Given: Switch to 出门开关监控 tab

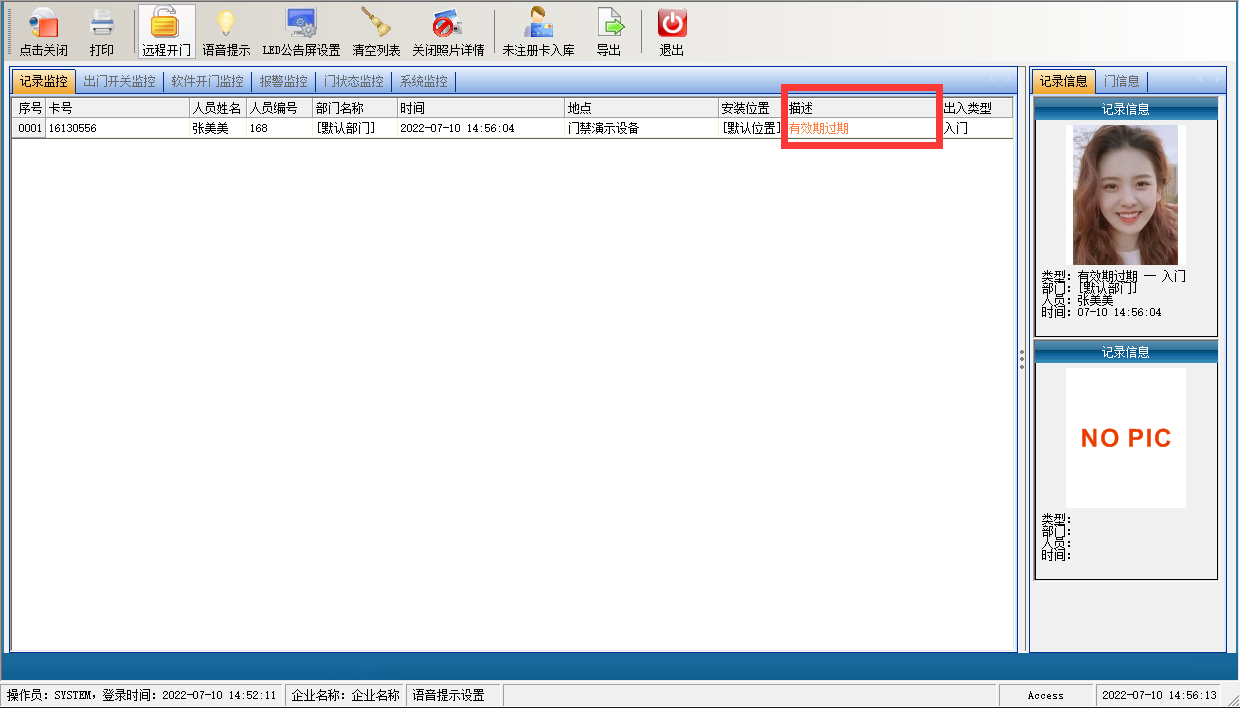Looking at the screenshot, I should [x=119, y=81].
